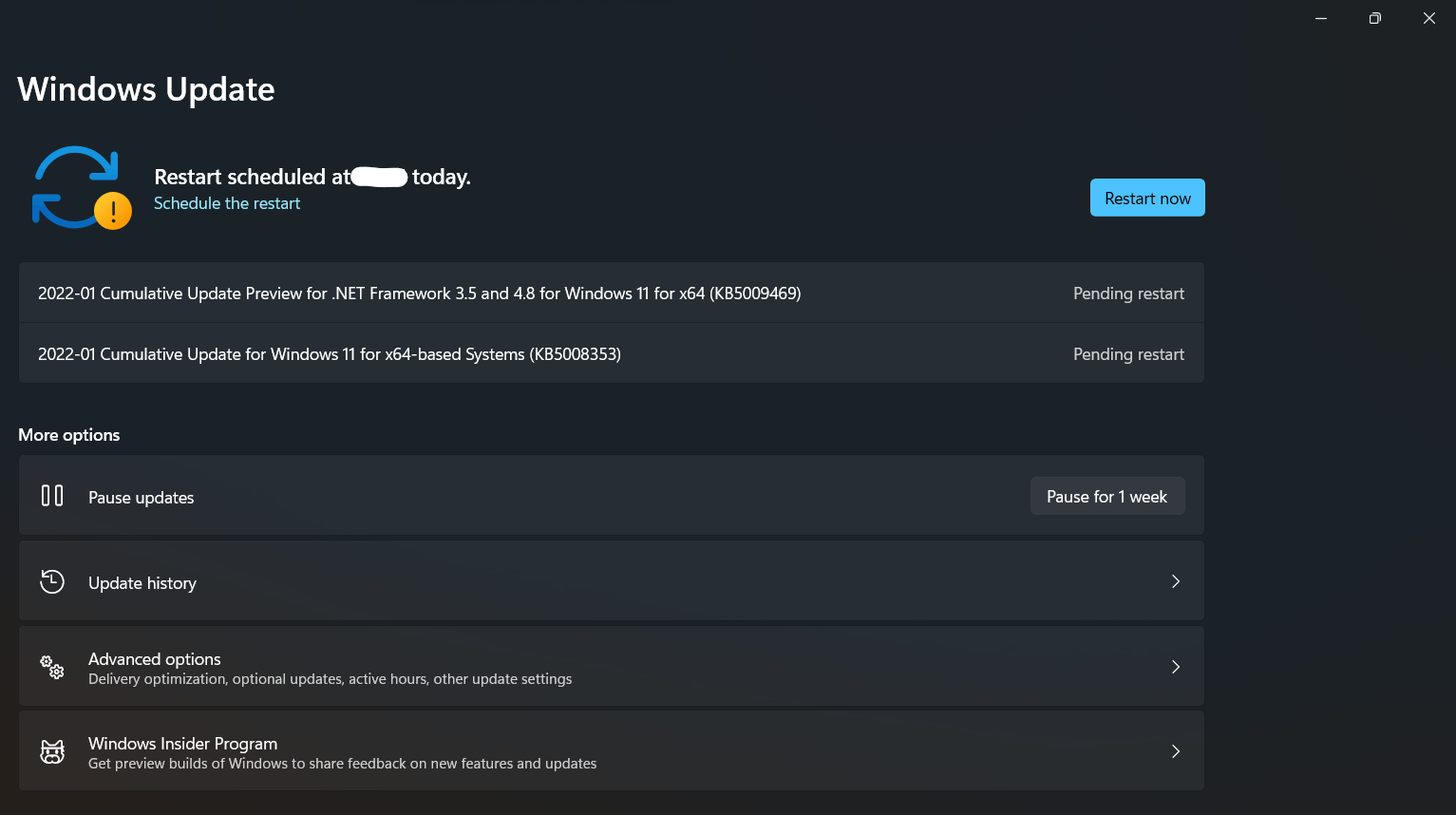The image size is (1456, 815).
Task: Click the Advanced options gears icon
Action: click(52, 667)
